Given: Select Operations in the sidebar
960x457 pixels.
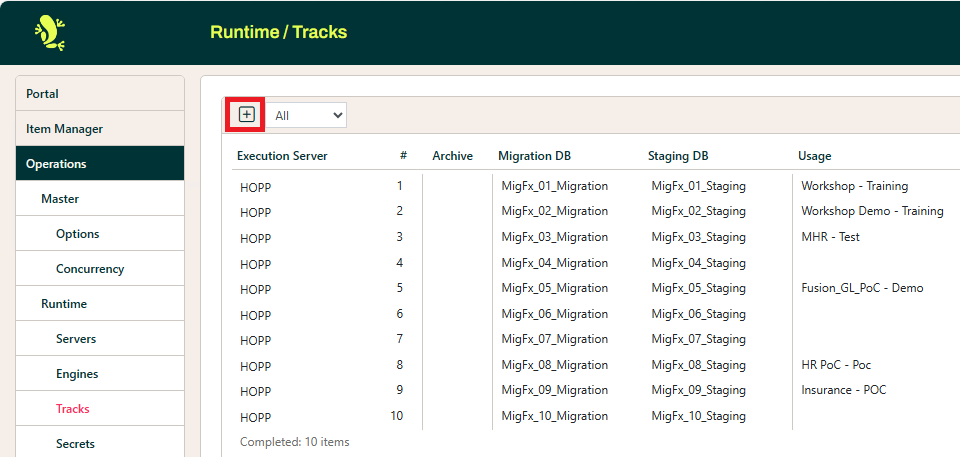Looking at the screenshot, I should [x=100, y=164].
